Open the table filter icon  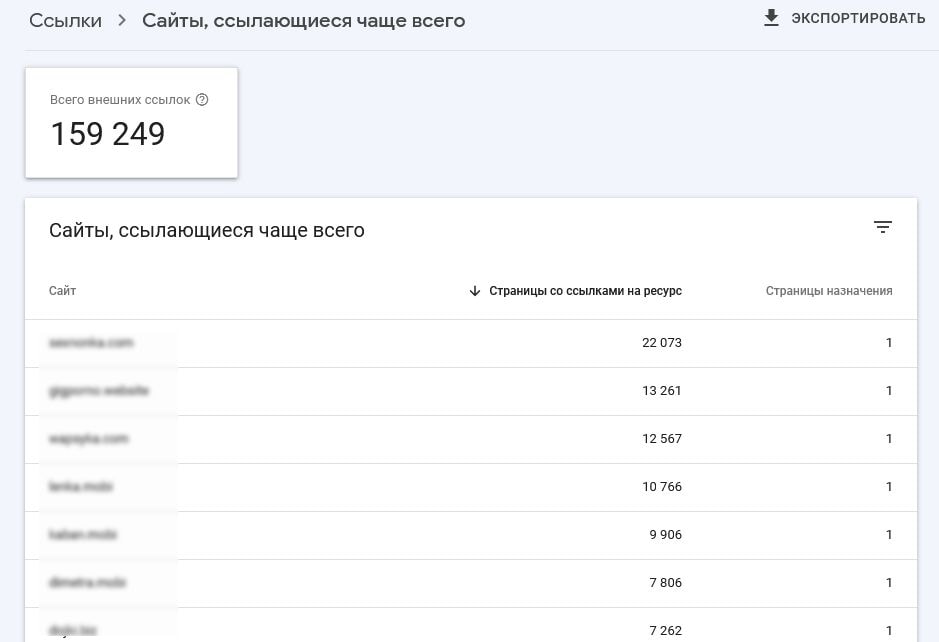tap(882, 228)
